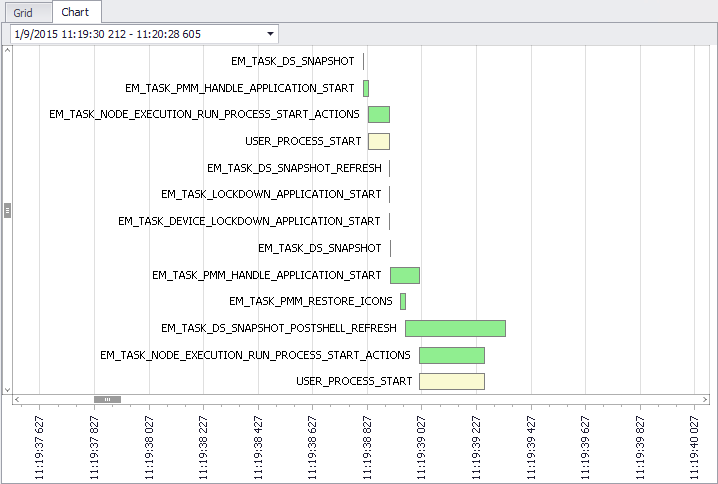Click the bottom USER_PROCESS_START label
718x484 pixels.
click(354, 381)
